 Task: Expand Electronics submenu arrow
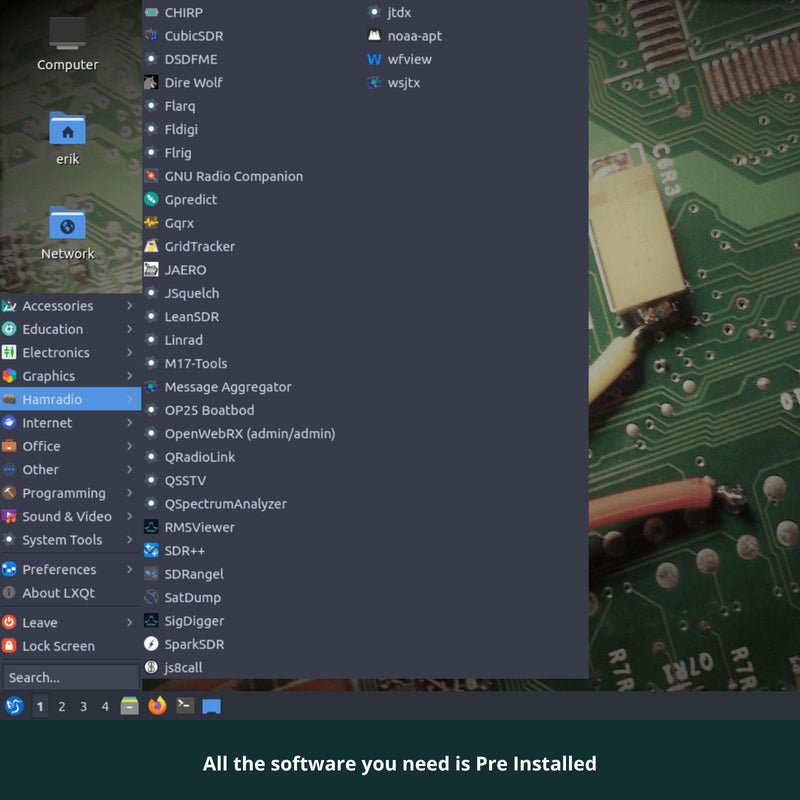click(130, 353)
